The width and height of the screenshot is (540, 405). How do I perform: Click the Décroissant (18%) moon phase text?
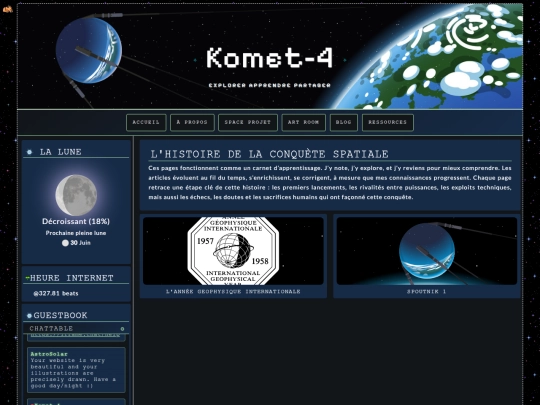(76, 221)
